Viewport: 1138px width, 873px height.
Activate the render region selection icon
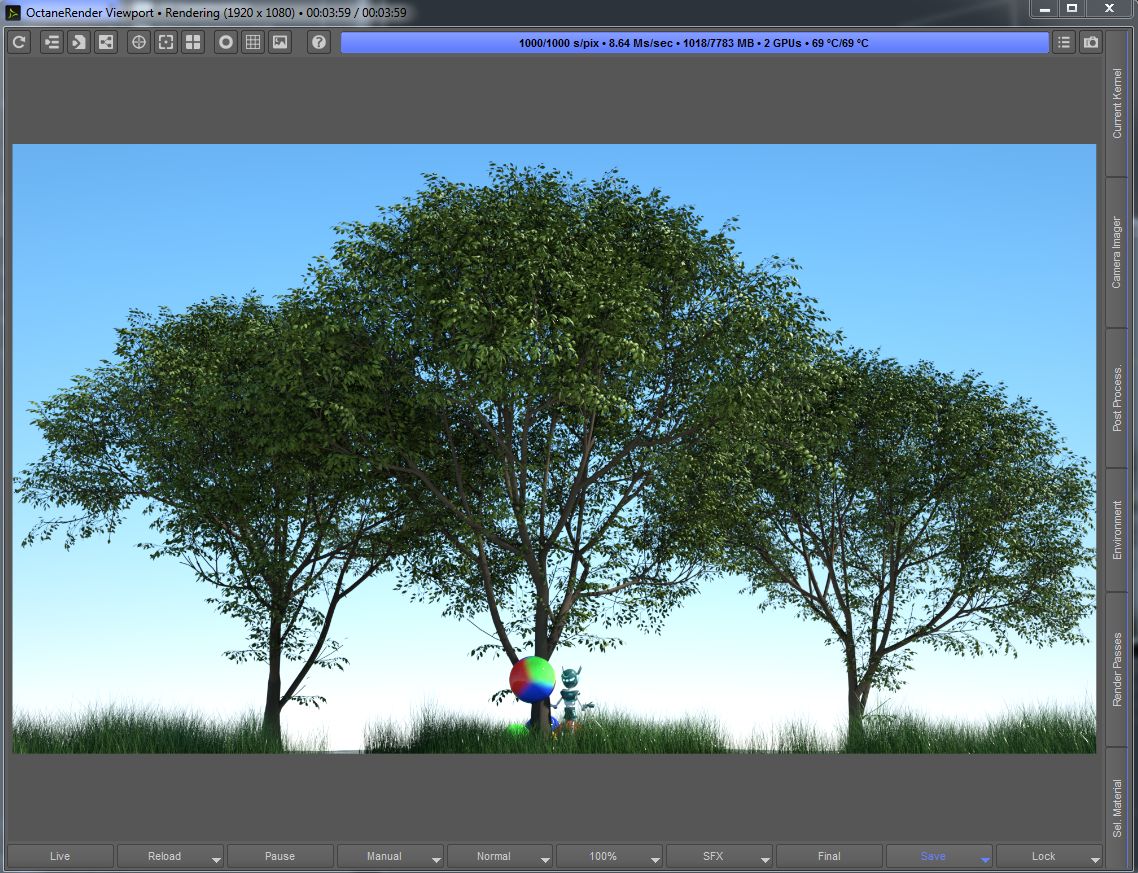pos(166,43)
